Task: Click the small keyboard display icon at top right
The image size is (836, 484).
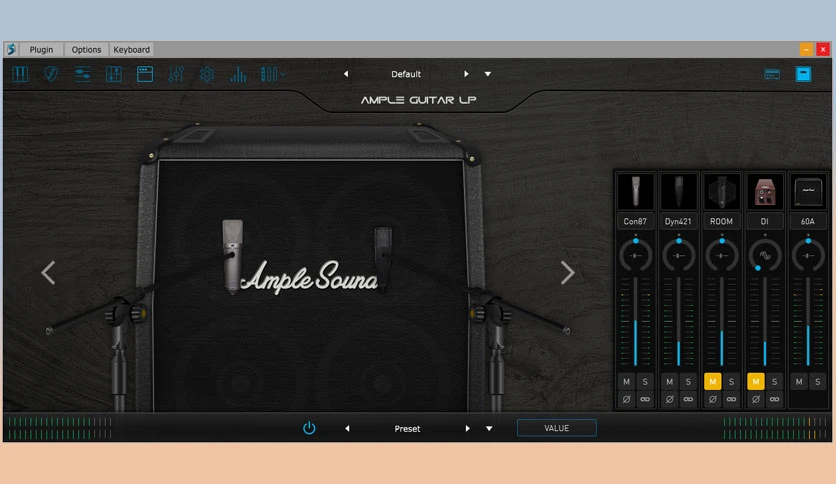Action: coord(772,74)
